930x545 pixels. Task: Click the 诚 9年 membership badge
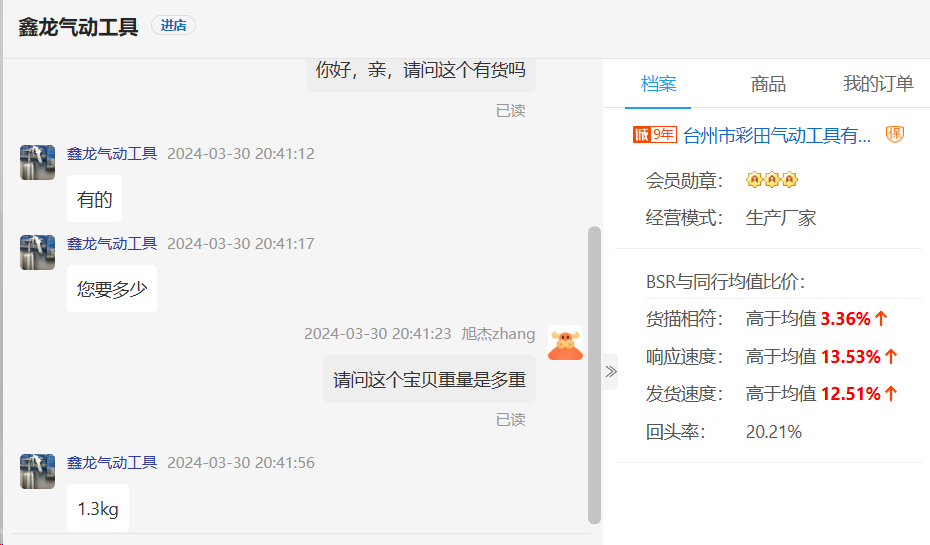(x=654, y=135)
